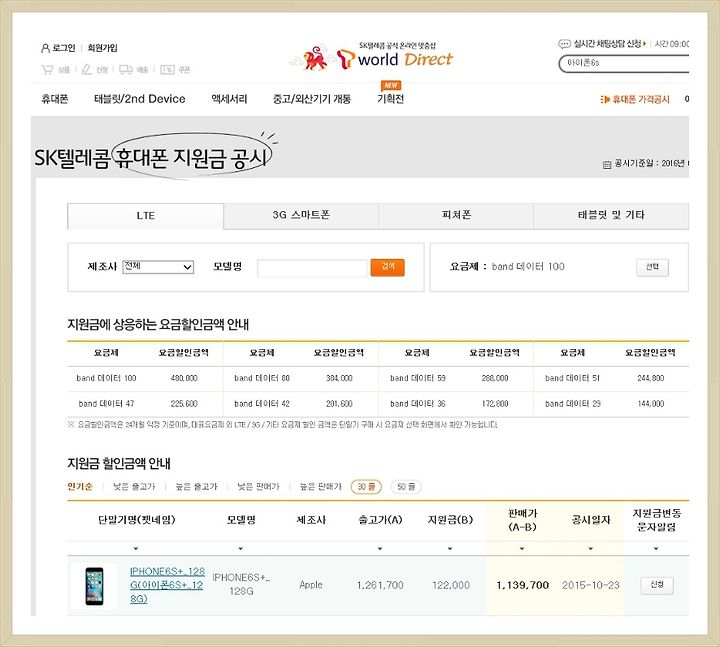
Task: Open the 휴대폰 menu
Action: coord(55,99)
